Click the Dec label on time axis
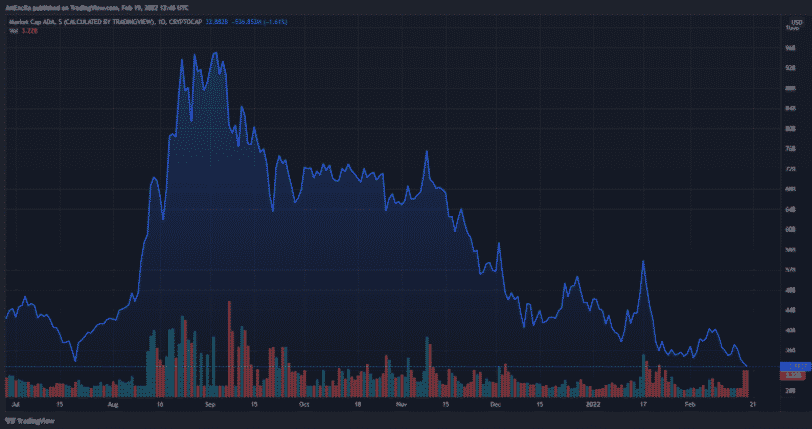The image size is (812, 429). tap(495, 404)
